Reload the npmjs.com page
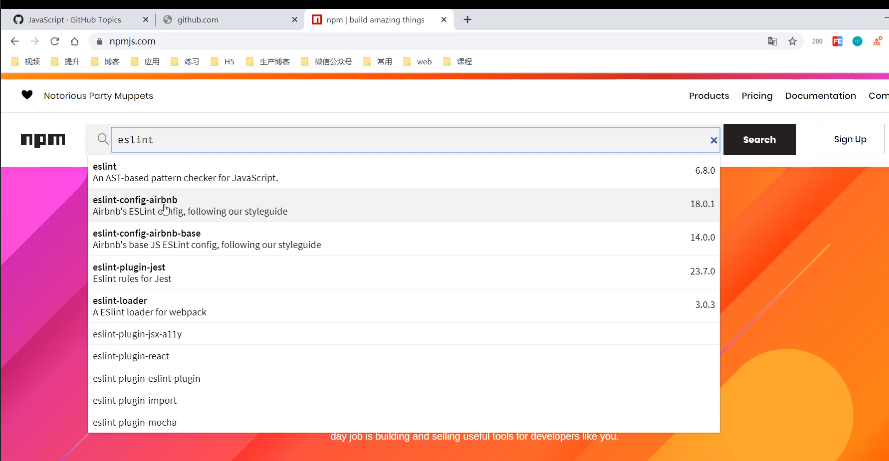The width and height of the screenshot is (889, 461). [54, 41]
